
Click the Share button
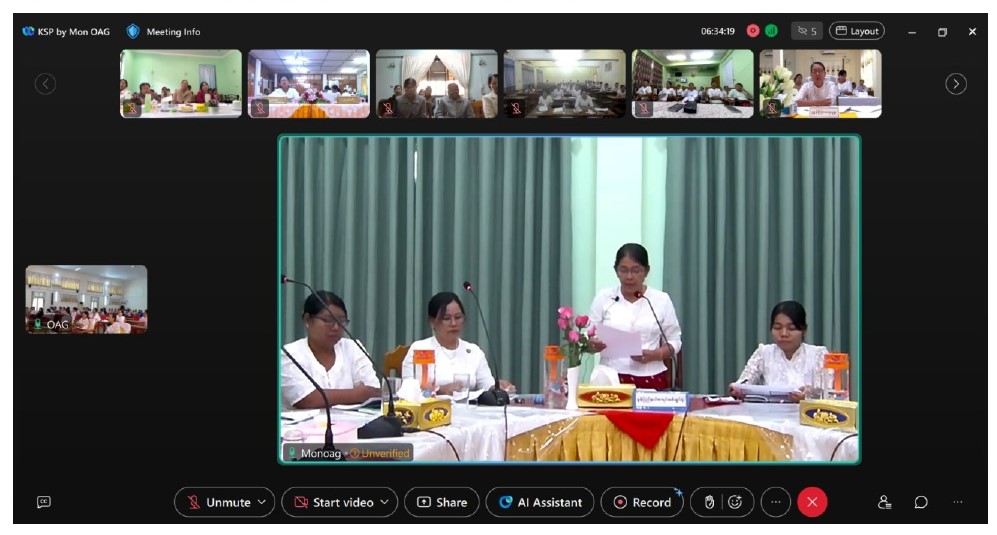(441, 502)
